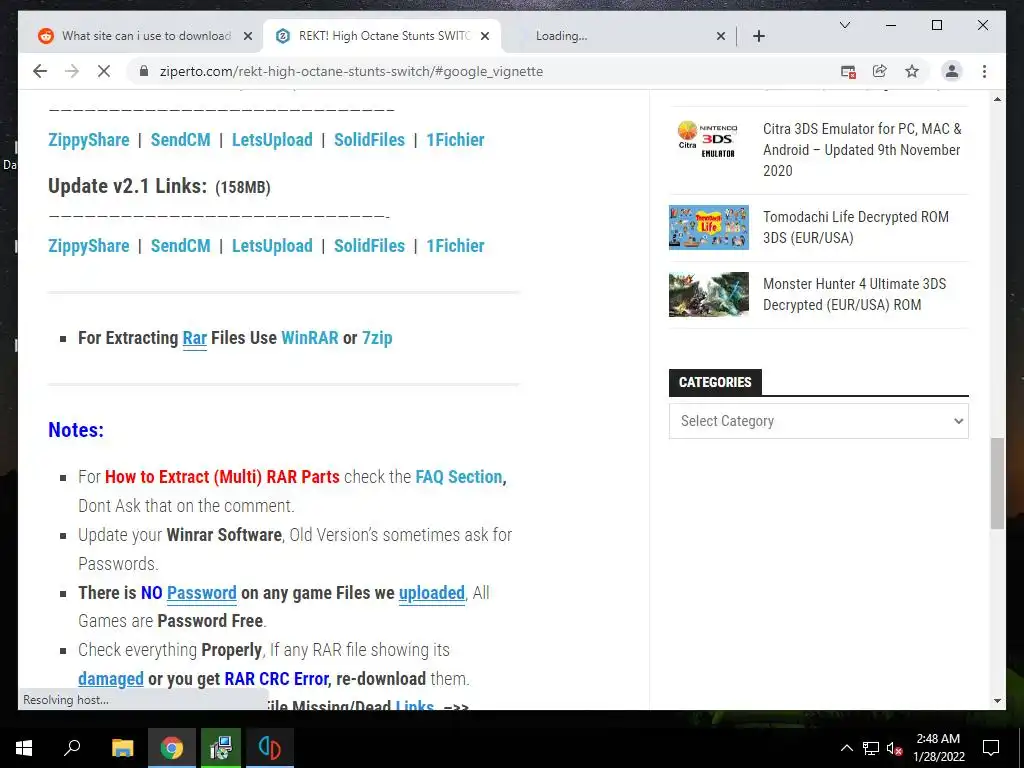
Task: Open Update v2.1 LetsUpload link
Action: (272, 246)
